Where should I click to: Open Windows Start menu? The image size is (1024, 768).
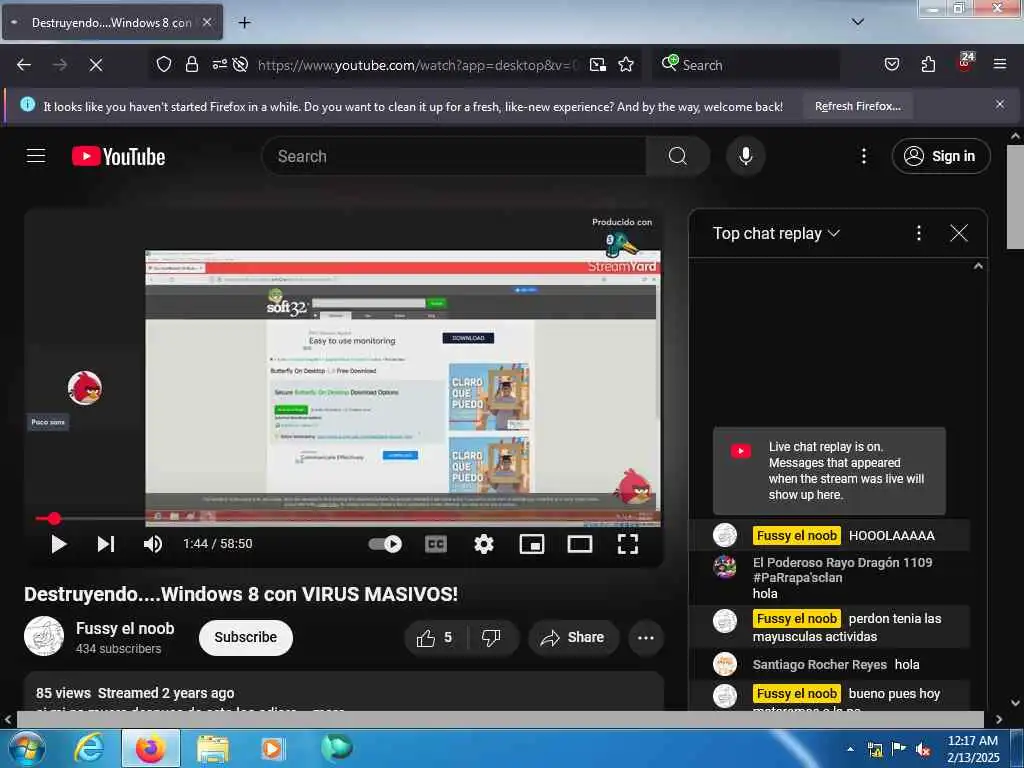26,748
